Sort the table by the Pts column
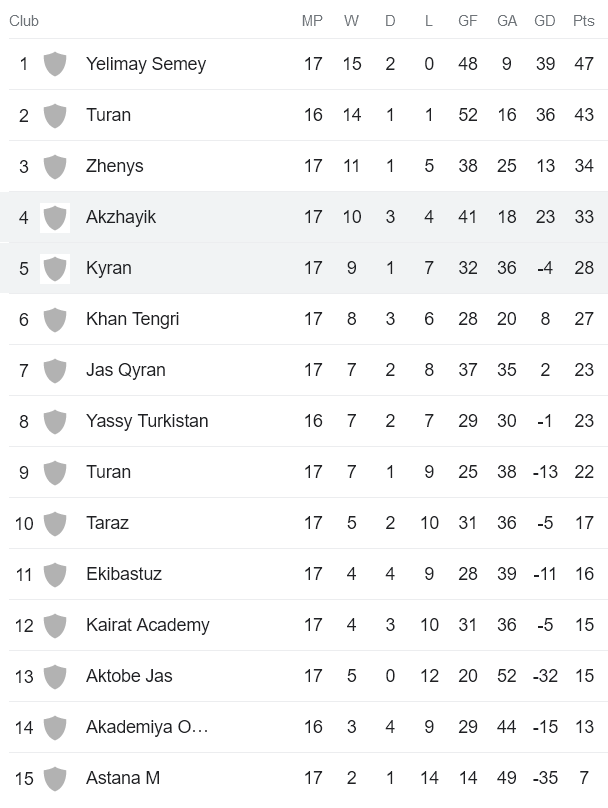The height and width of the screenshot is (808, 608). pos(584,21)
